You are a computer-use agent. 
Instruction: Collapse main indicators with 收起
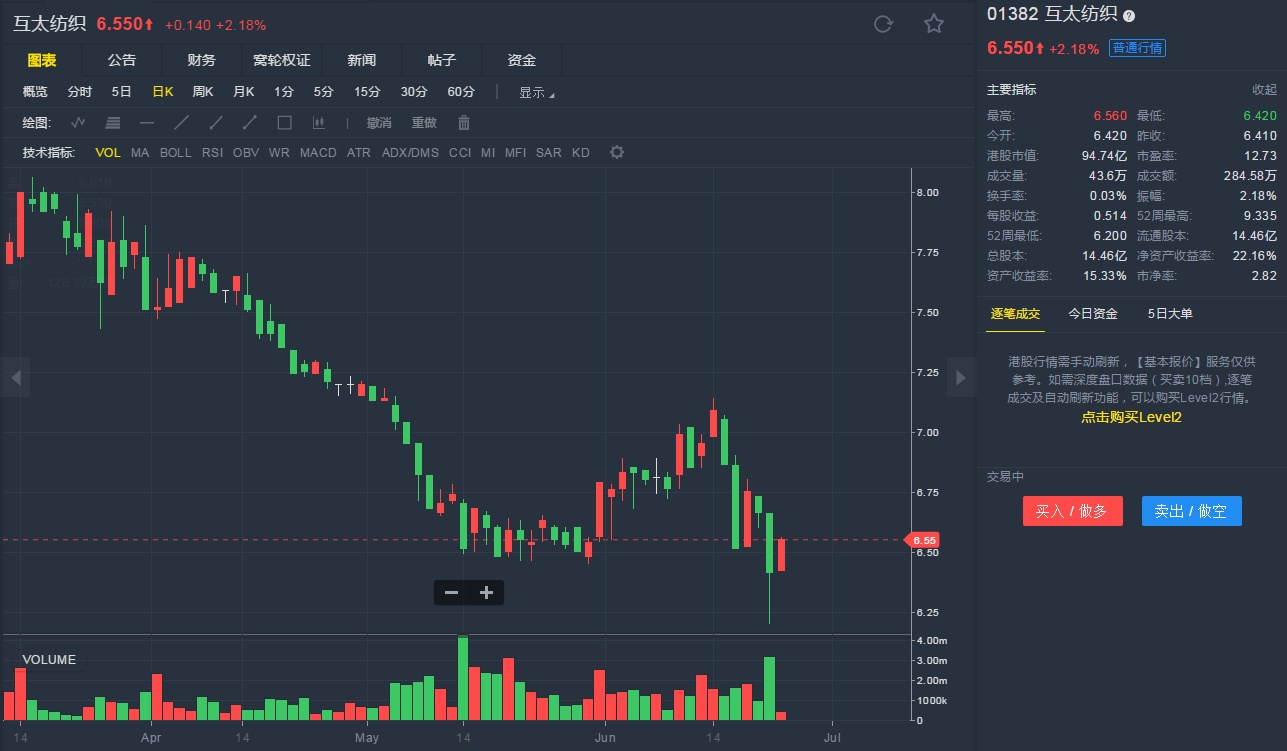pos(1264,90)
